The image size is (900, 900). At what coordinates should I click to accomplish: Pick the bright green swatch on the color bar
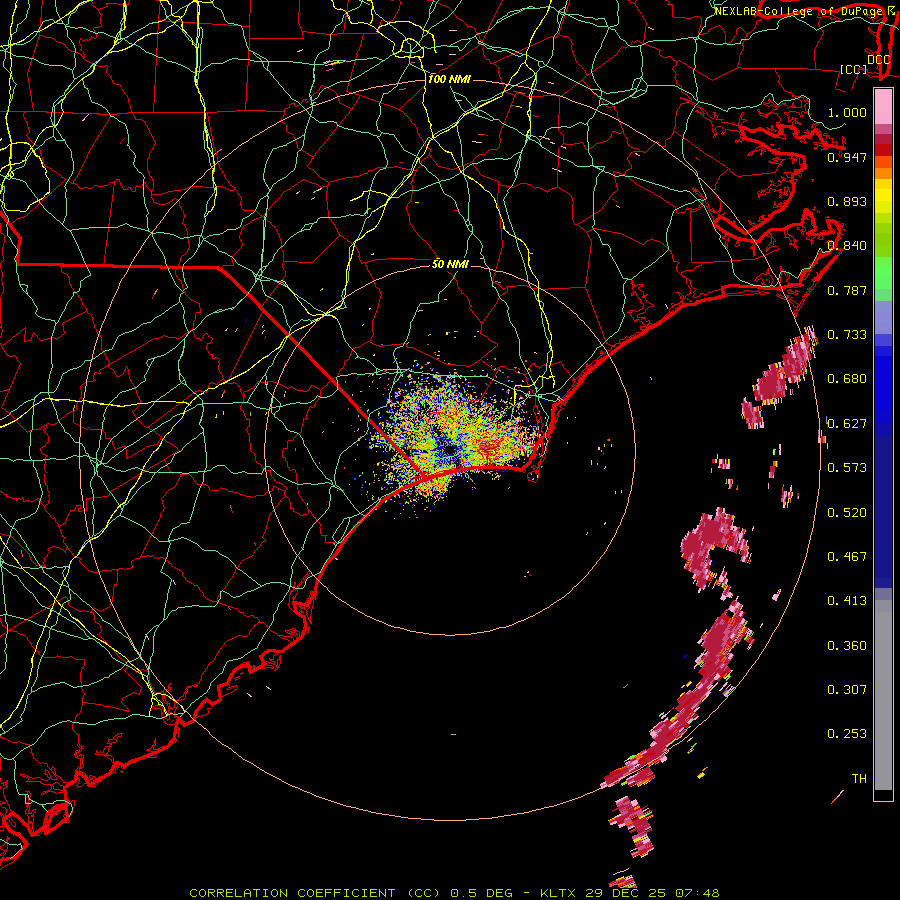pyautogui.click(x=883, y=273)
